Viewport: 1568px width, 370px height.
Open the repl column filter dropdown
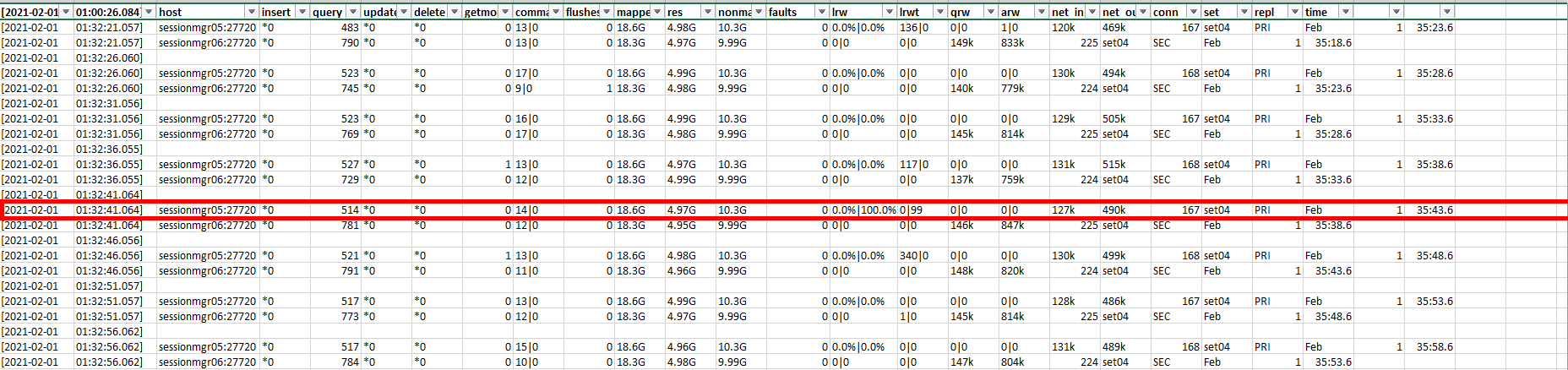tap(1294, 12)
